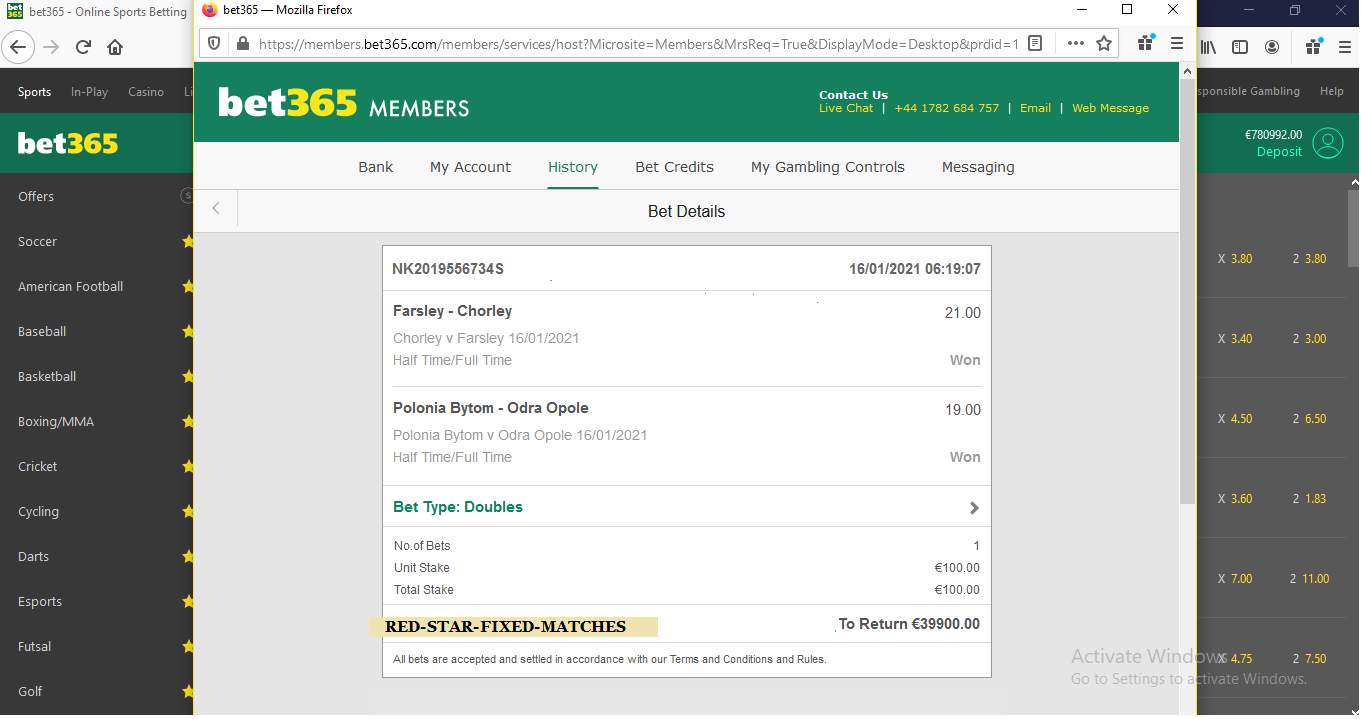The height and width of the screenshot is (719, 1361).
Task: Select the 11.00 odds in the background list
Action: tap(1315, 579)
